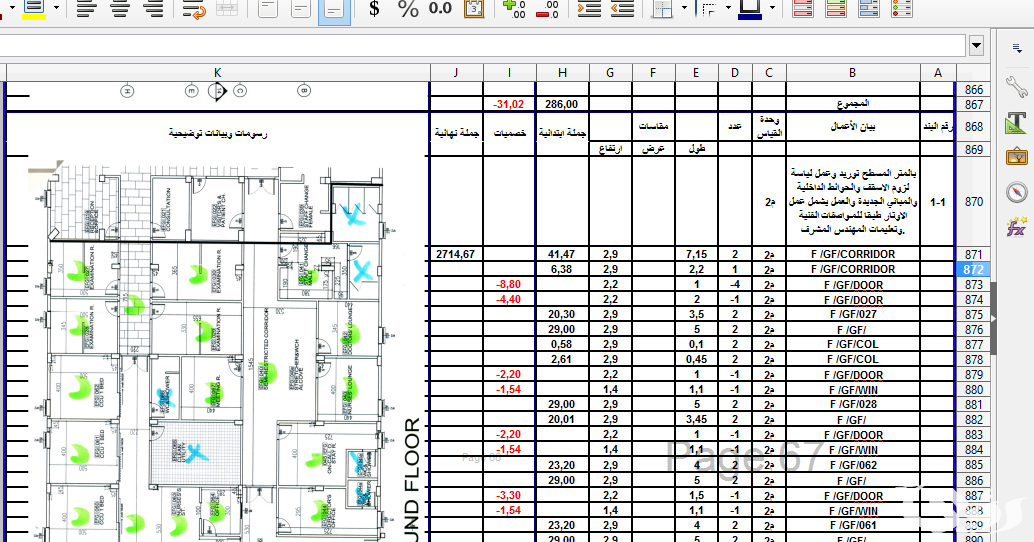Viewport: 1034px width, 542px height.
Task: Click the yellow background color swatch
Action: (x=32, y=8)
